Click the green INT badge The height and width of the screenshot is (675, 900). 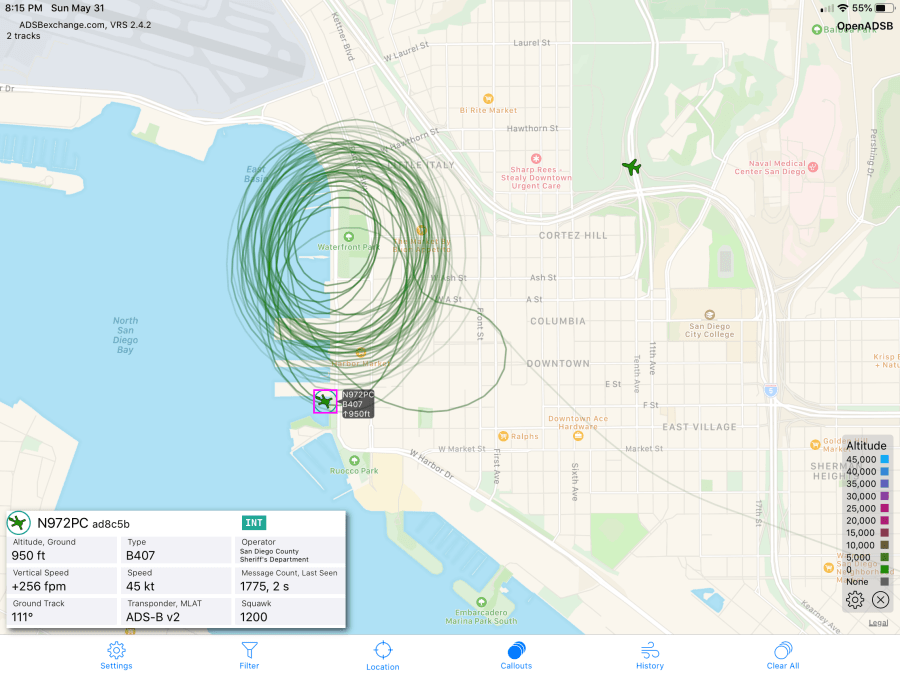(254, 522)
